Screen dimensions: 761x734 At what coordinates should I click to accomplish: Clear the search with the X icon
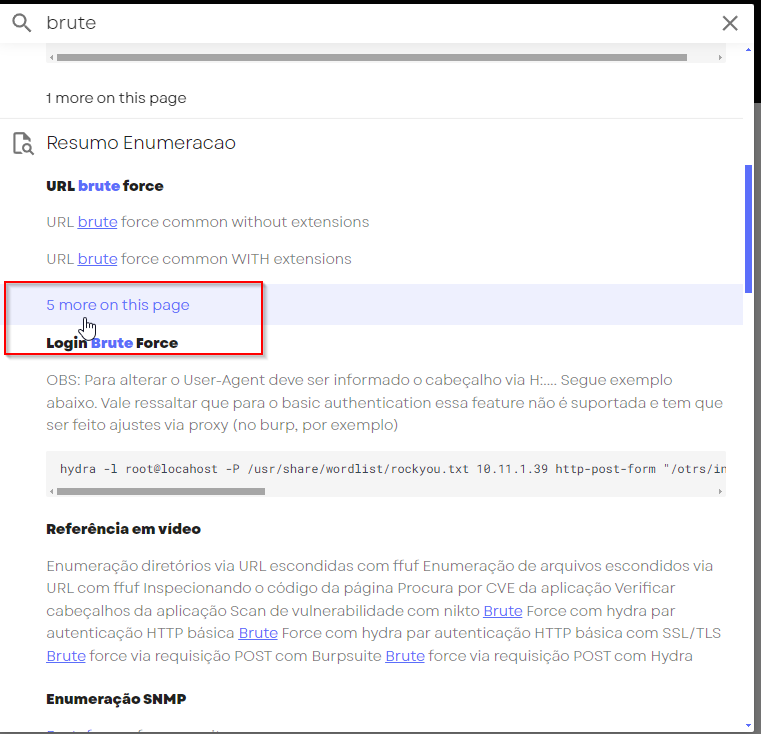(x=729, y=23)
